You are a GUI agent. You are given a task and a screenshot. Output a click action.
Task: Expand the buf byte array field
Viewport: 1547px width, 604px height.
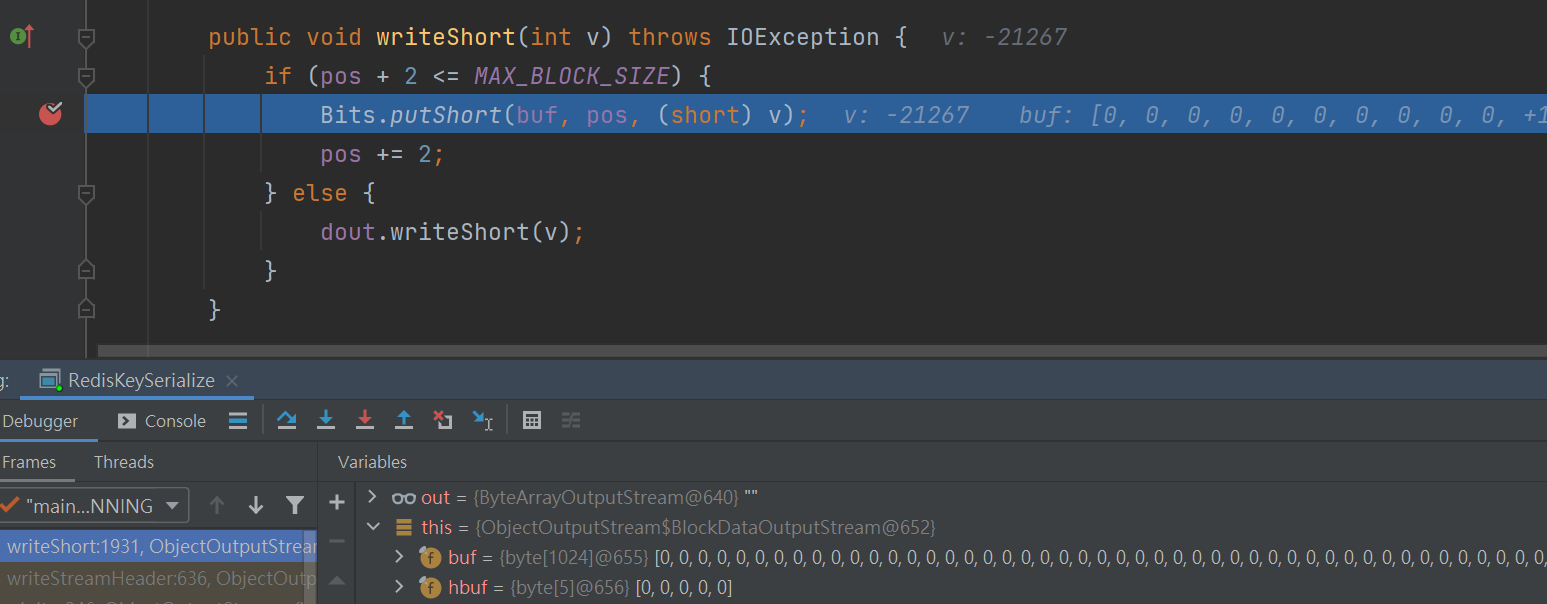pyautogui.click(x=400, y=557)
